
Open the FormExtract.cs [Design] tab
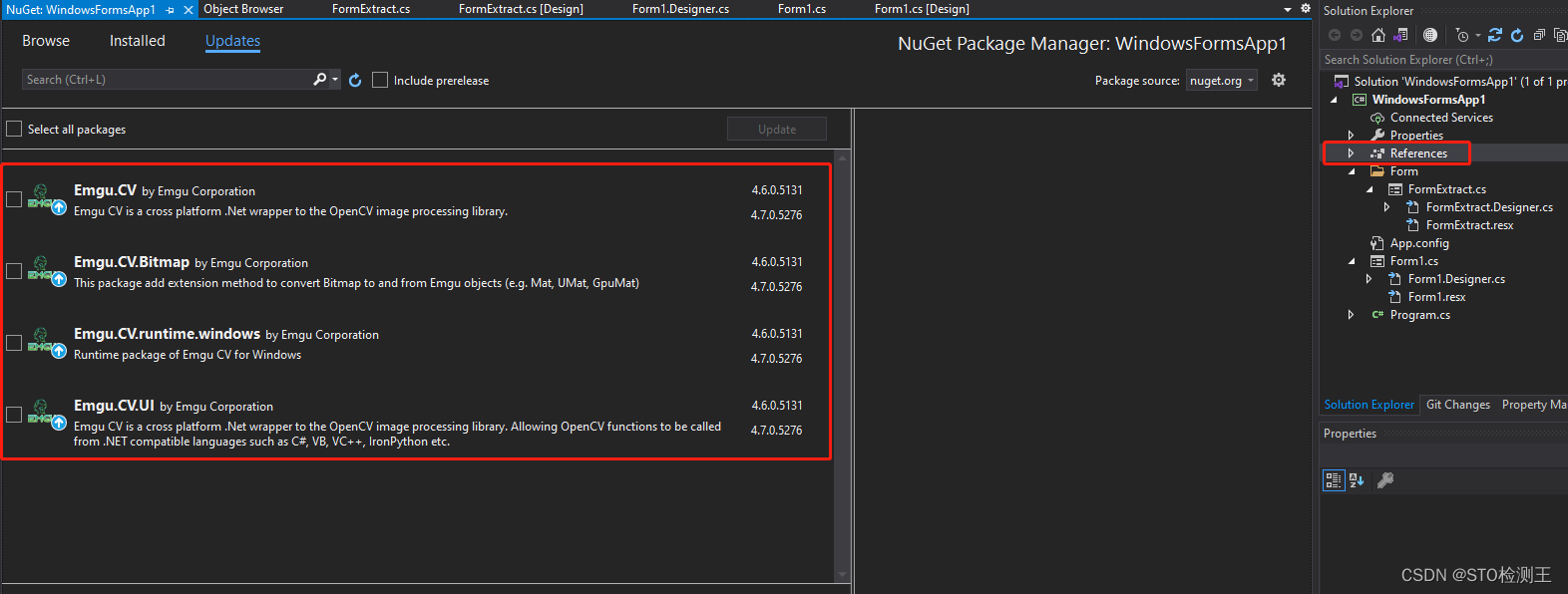pos(521,9)
